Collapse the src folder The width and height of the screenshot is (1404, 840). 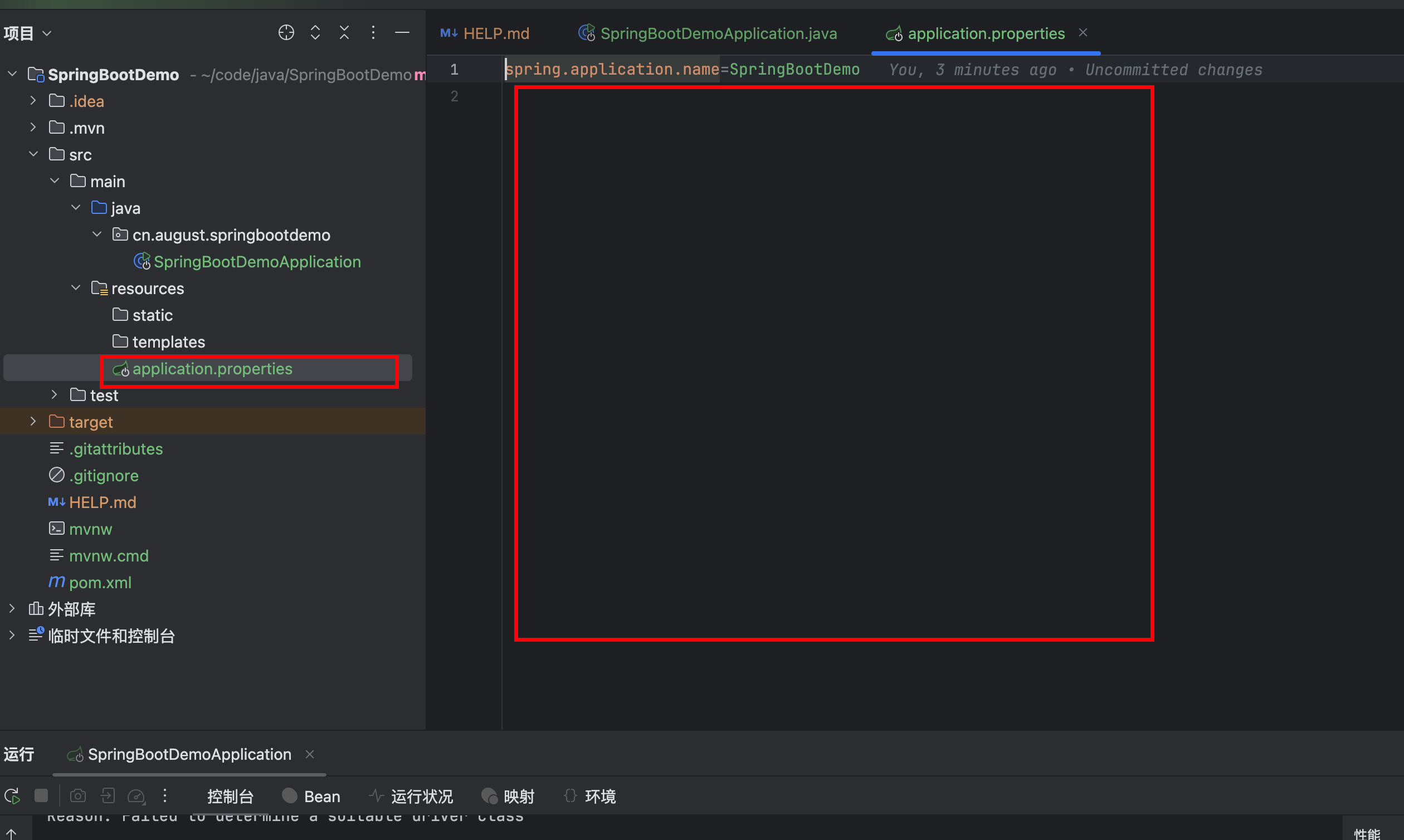[33, 154]
